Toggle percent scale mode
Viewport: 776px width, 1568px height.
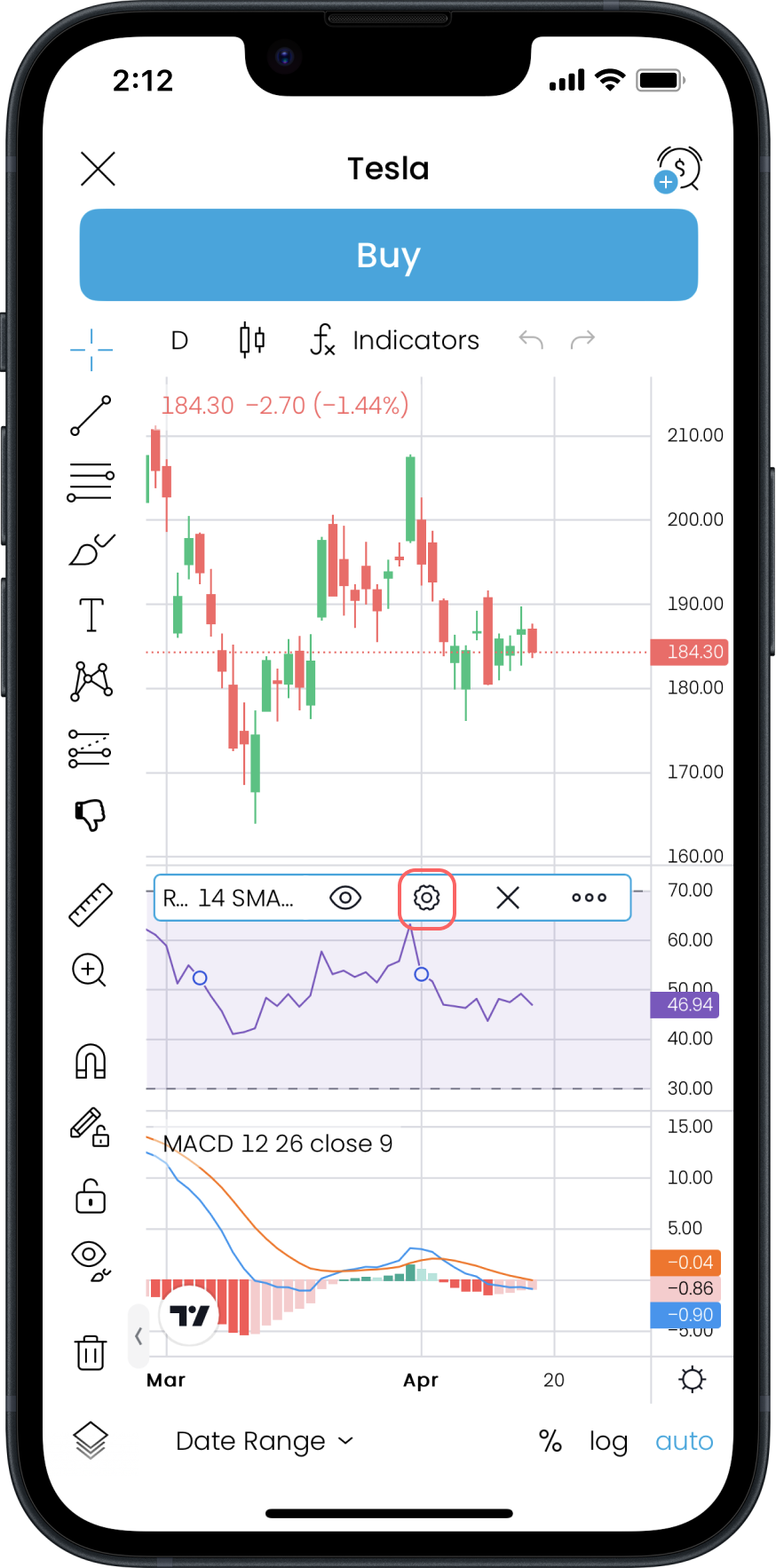[550, 1441]
